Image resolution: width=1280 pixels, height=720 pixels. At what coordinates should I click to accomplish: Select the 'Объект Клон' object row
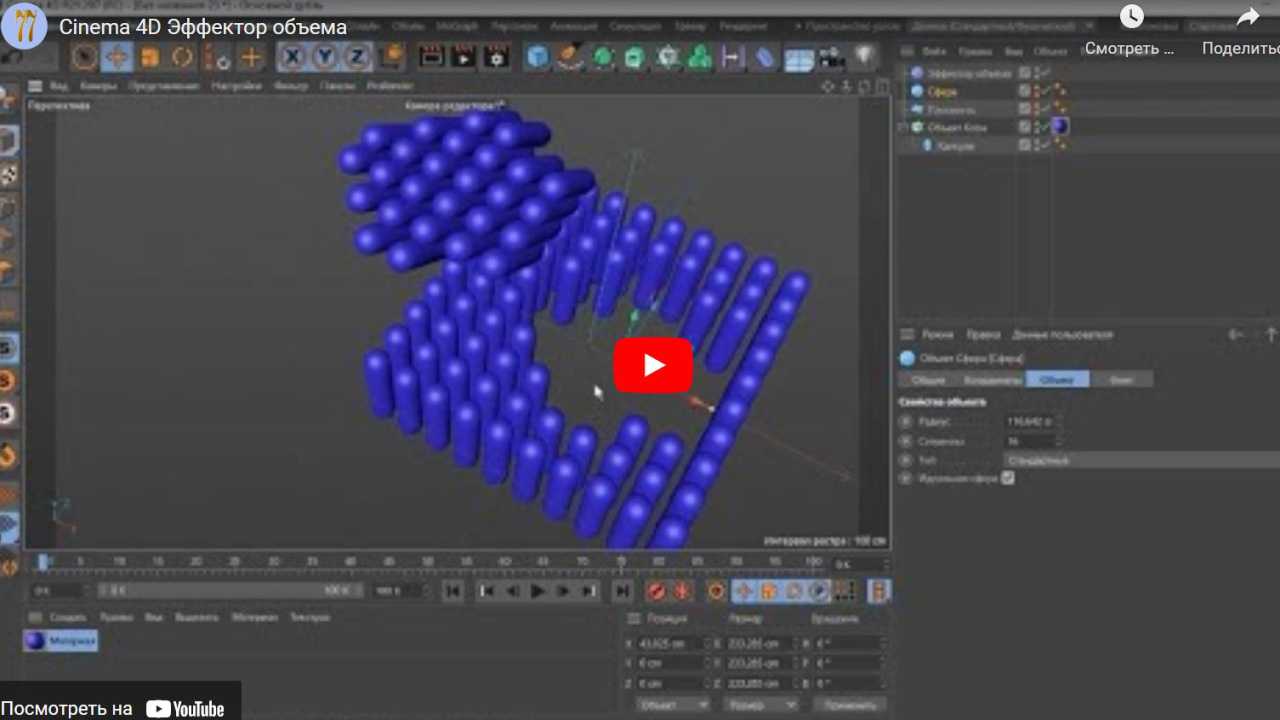(957, 127)
